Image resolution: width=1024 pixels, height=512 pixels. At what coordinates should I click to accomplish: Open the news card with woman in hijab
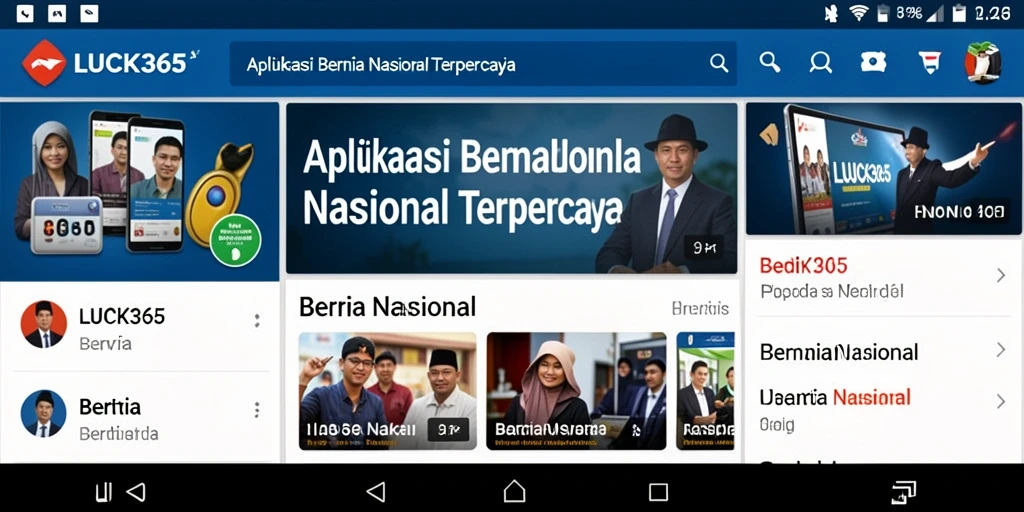[577, 391]
